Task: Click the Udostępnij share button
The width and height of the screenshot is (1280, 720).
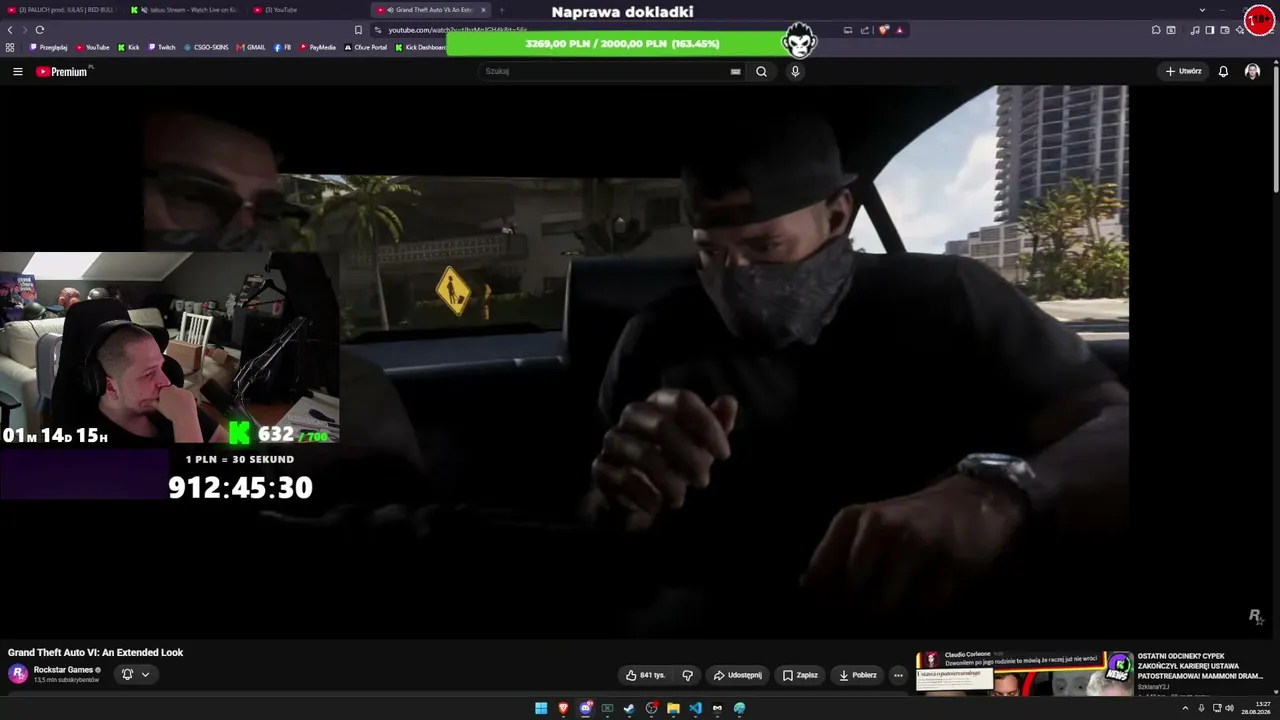Action: click(737, 675)
